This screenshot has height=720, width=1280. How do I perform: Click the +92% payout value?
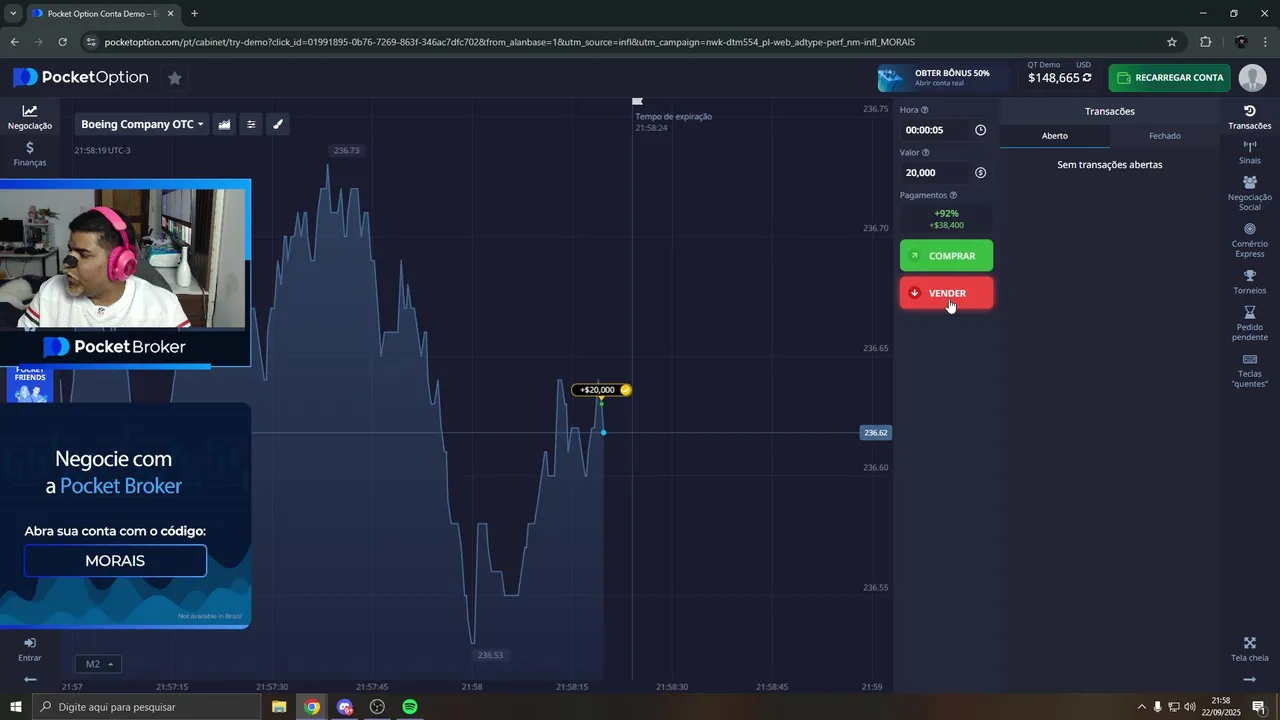tap(946, 214)
